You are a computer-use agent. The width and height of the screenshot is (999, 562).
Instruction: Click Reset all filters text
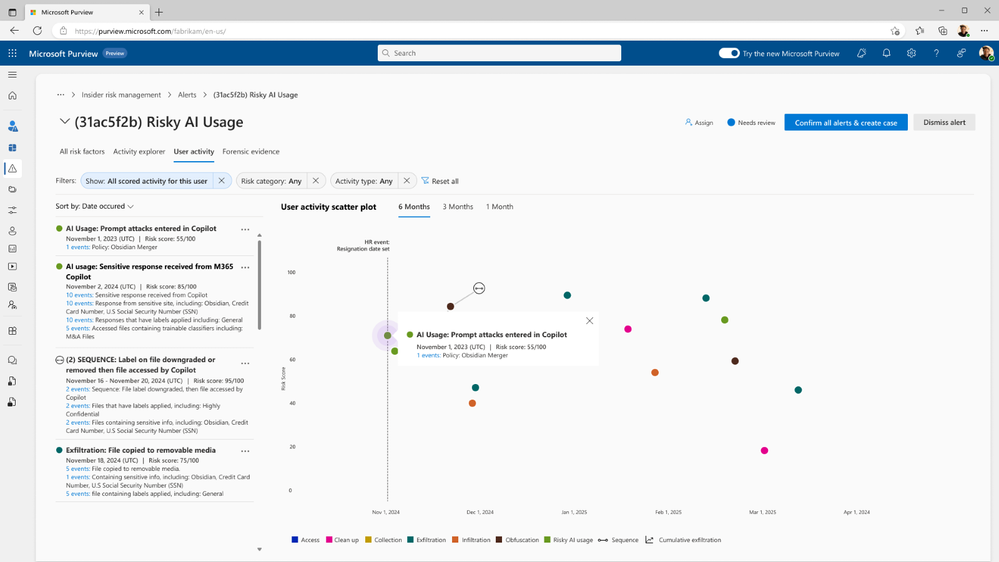(445, 182)
